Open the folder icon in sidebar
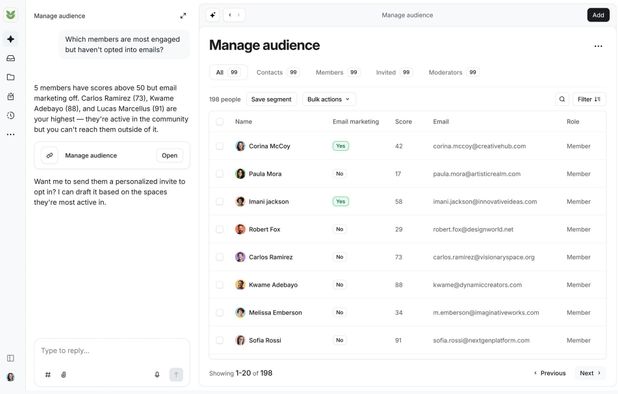Image resolution: width=618 pixels, height=394 pixels. click(x=11, y=77)
